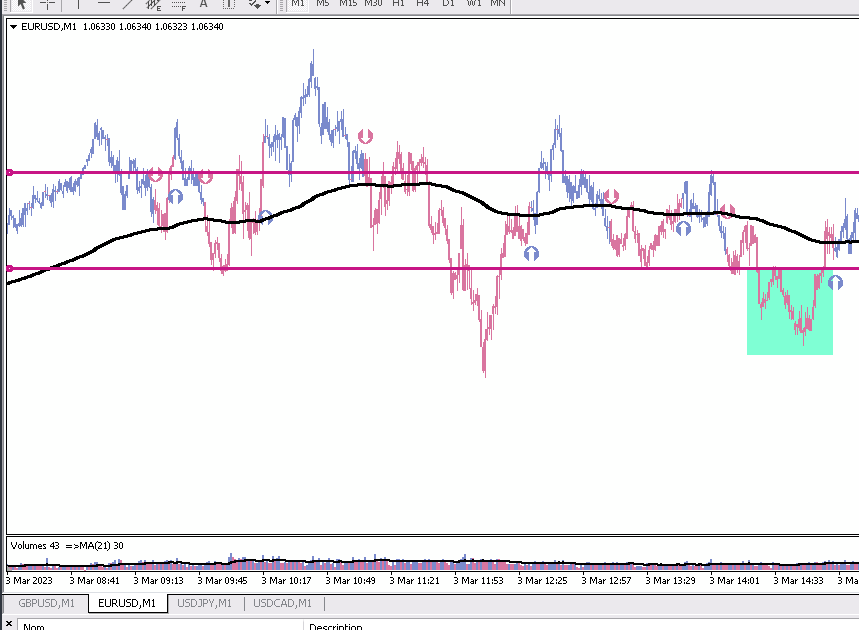Pick the text 'A' tool
This screenshot has width=859, height=630.
[x=203, y=3]
